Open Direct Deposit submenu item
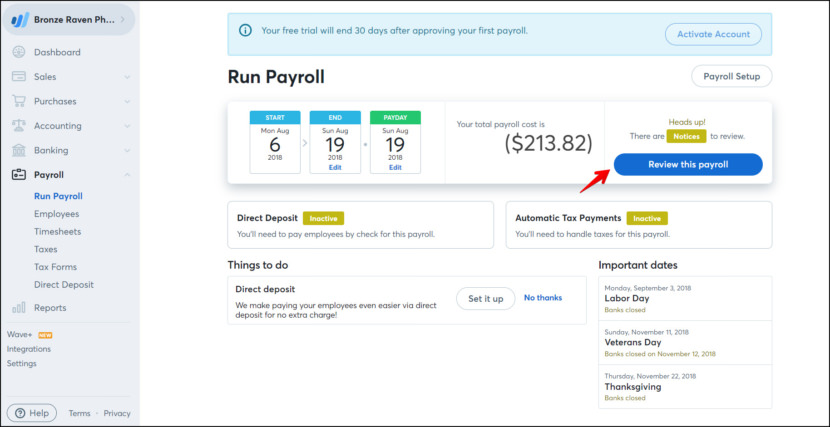Image resolution: width=830 pixels, height=427 pixels. coord(64,285)
